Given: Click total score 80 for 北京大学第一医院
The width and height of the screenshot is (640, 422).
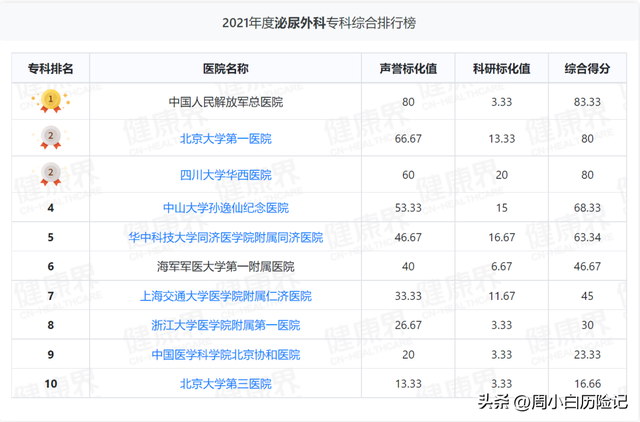Looking at the screenshot, I should click(x=587, y=139).
